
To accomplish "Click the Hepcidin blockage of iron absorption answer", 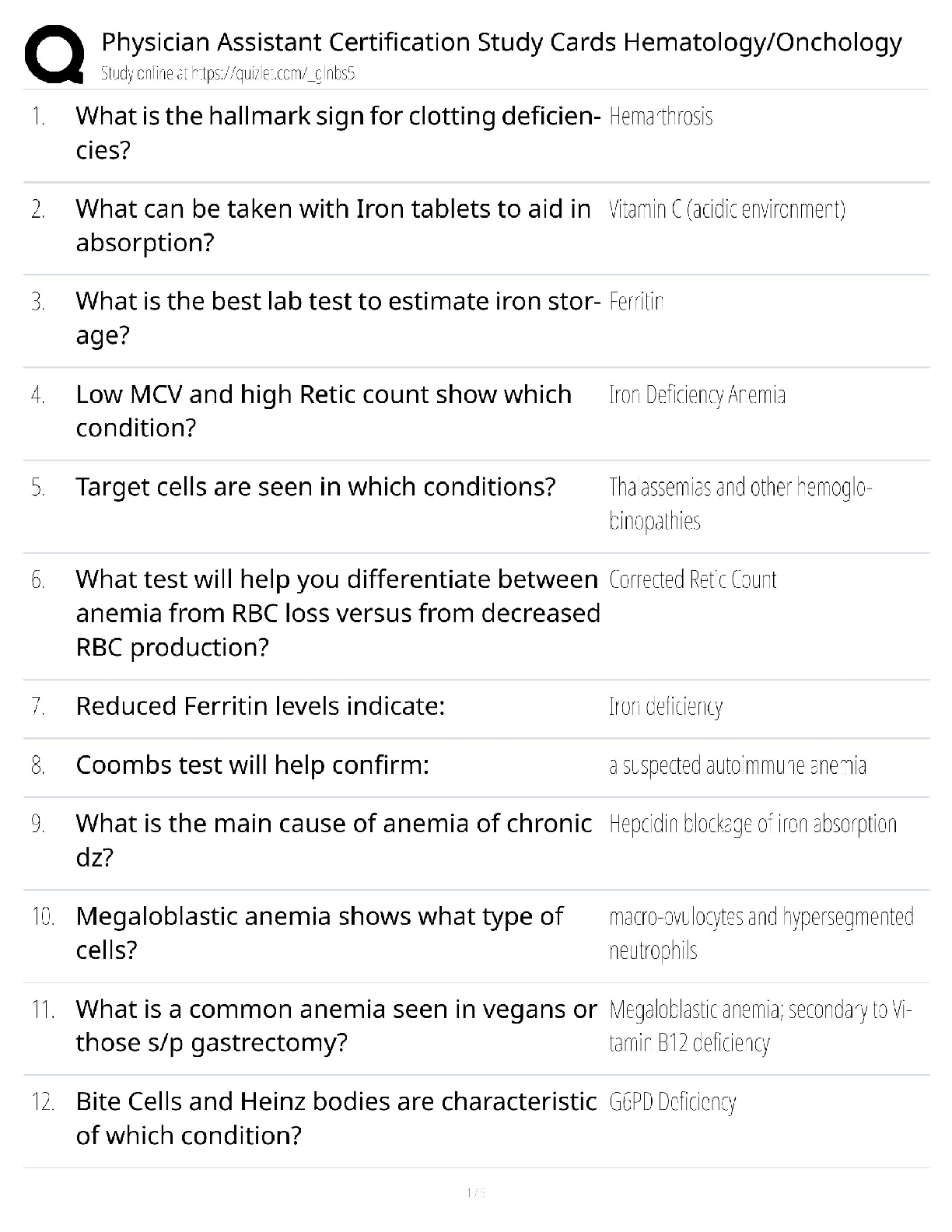I will [753, 824].
